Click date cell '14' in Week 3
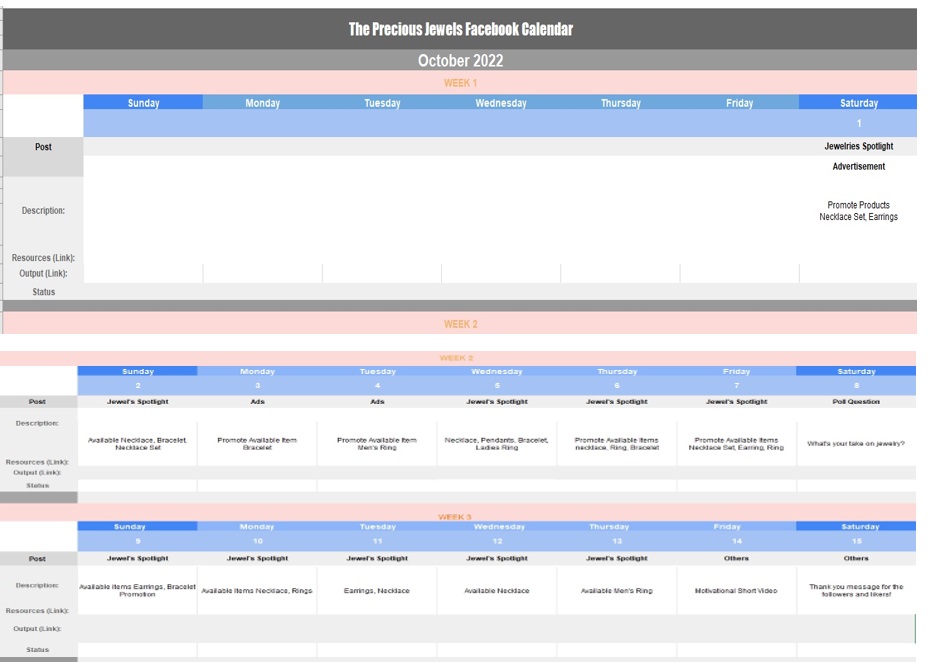 point(736,541)
